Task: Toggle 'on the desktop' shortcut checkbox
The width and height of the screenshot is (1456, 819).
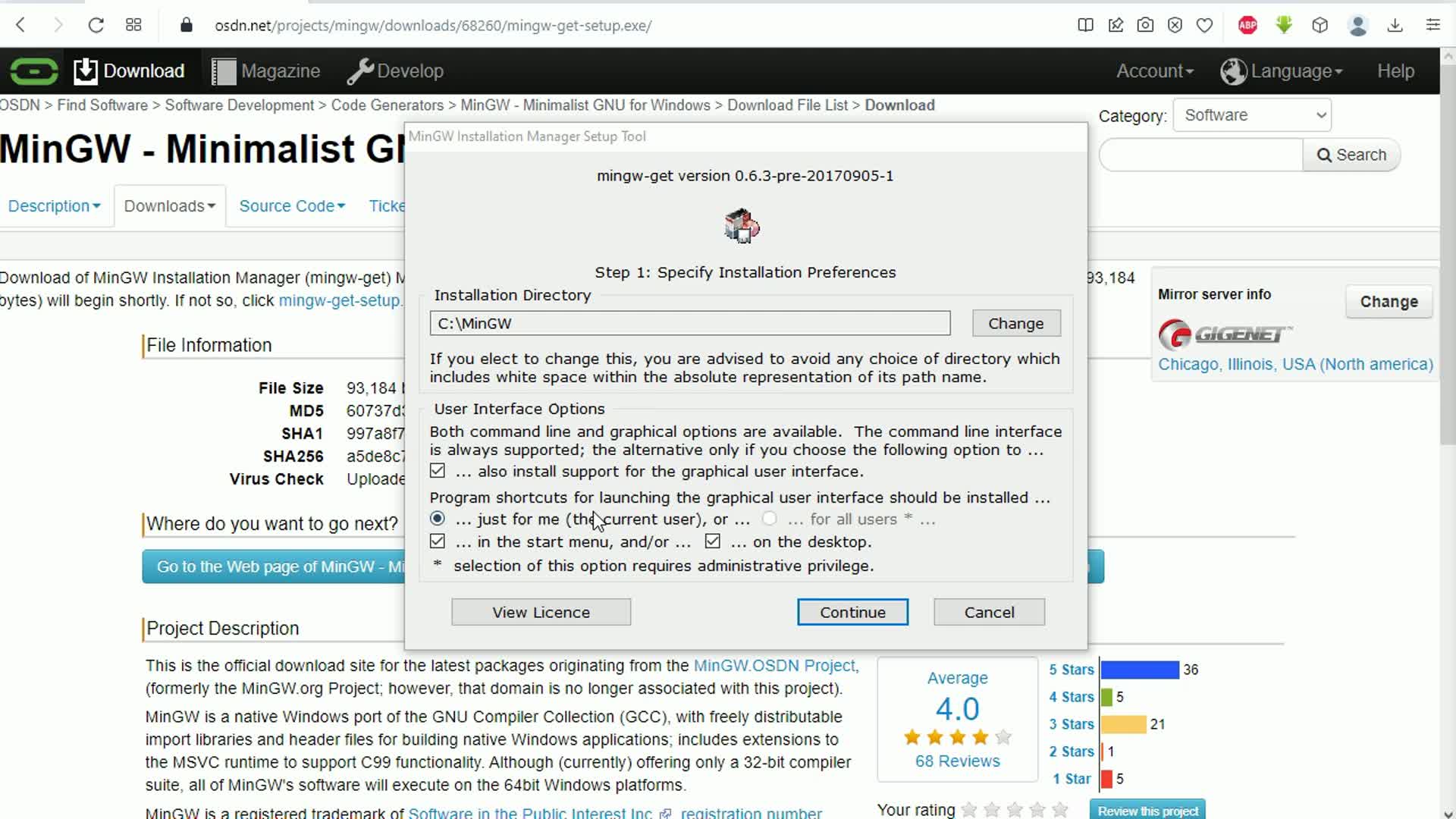Action: click(712, 541)
